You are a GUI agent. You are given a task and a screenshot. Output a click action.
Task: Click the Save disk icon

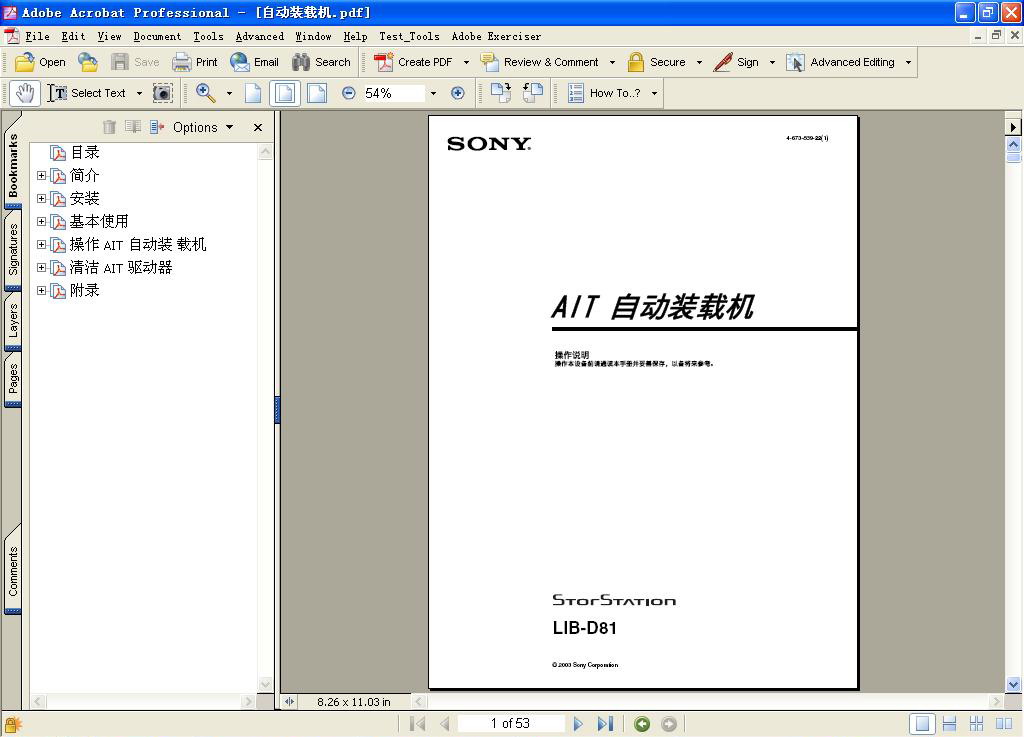[120, 62]
